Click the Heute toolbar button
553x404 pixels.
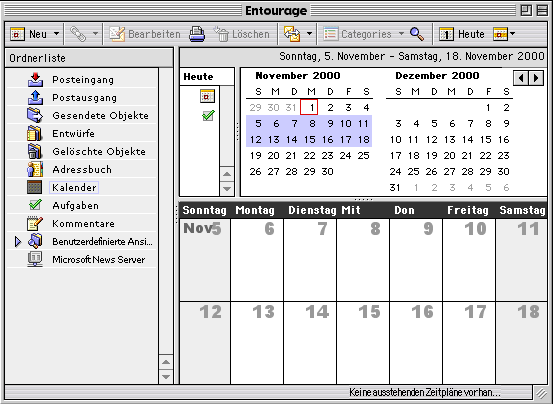click(x=461, y=34)
